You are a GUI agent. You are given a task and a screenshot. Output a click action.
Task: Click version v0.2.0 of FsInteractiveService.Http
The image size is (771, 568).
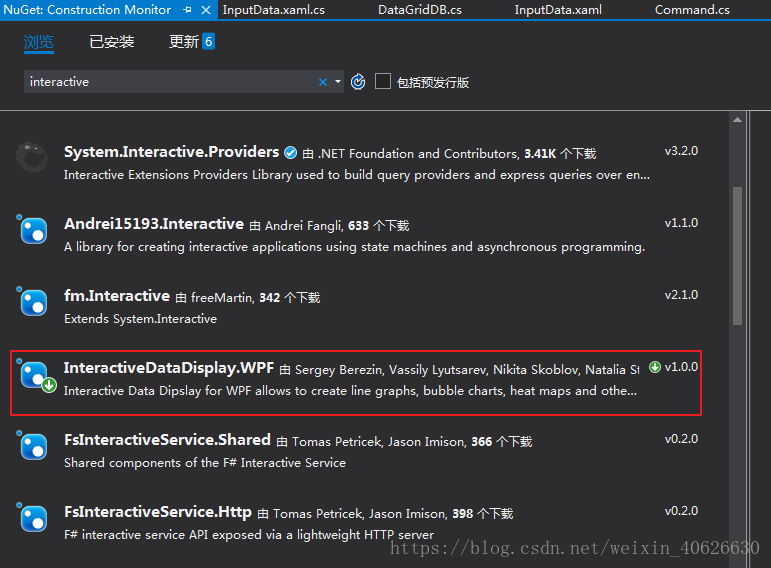coord(681,511)
